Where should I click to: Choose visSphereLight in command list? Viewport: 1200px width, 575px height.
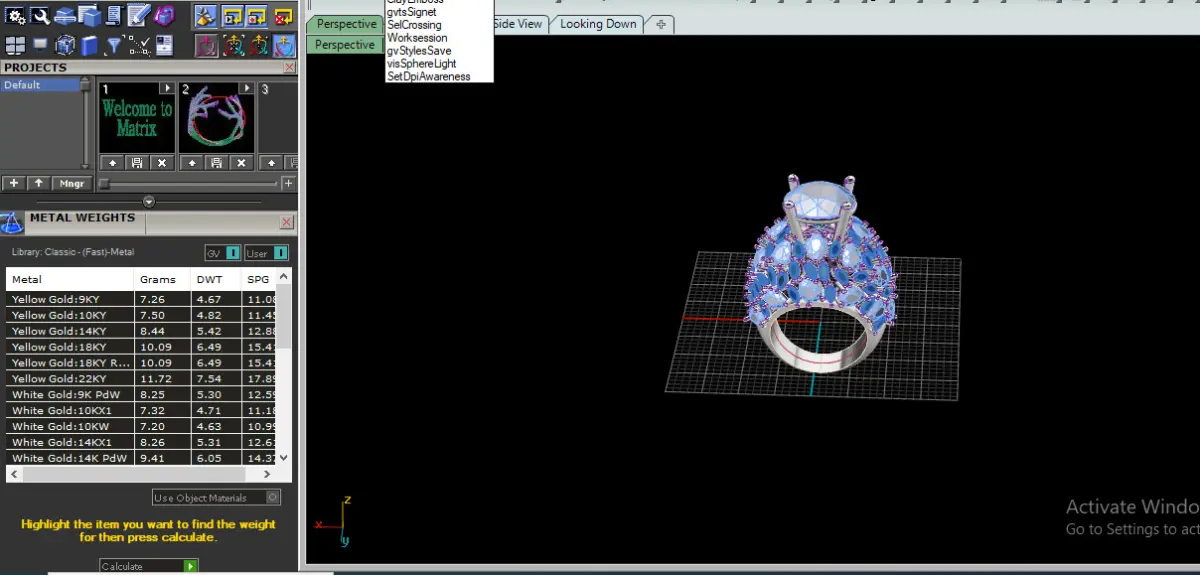[421, 64]
